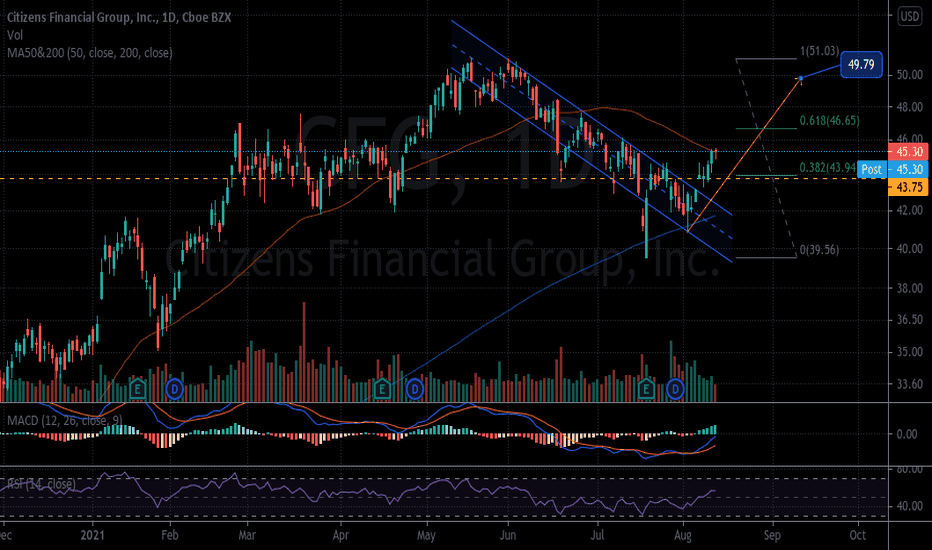Click the red 45.30 last price label

pyautogui.click(x=908, y=152)
